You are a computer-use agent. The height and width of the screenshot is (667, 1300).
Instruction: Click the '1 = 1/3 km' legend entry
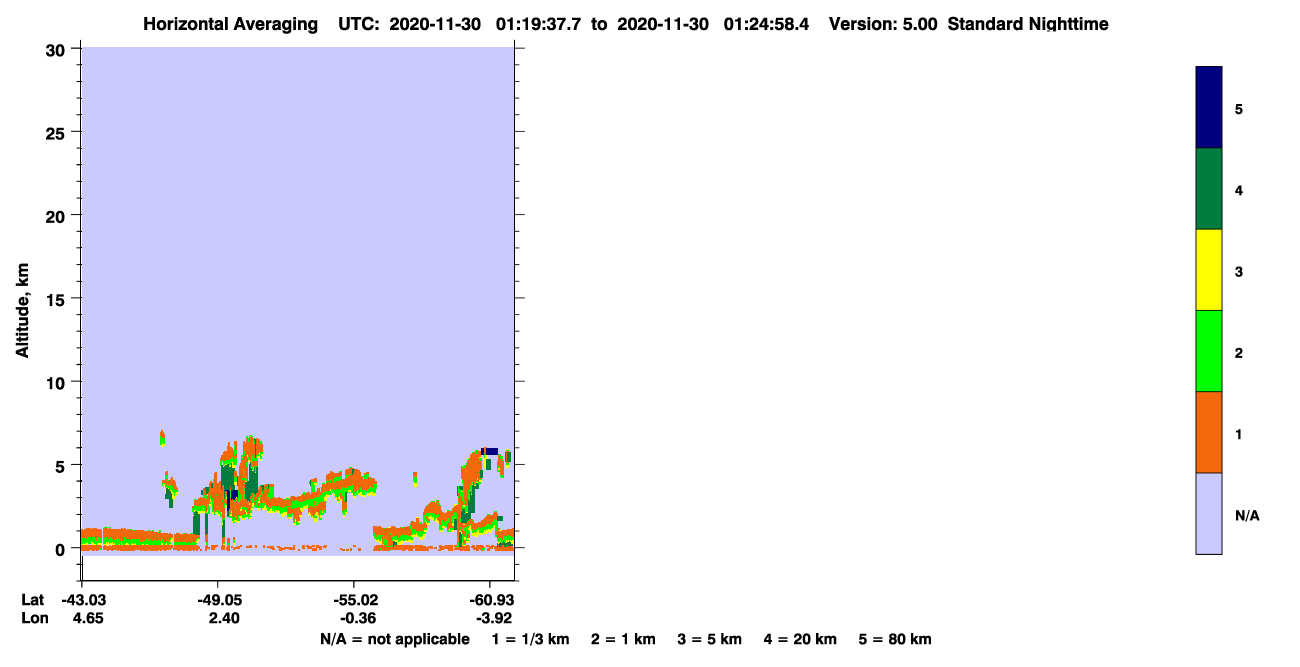532,639
